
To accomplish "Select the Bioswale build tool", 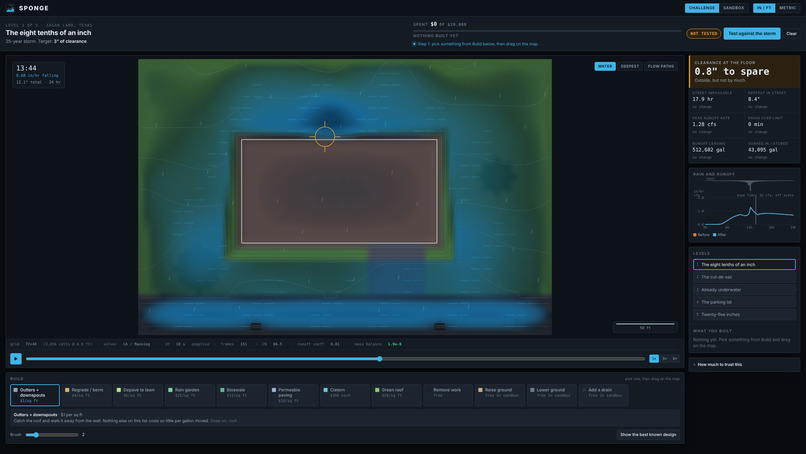I will 242,395.
